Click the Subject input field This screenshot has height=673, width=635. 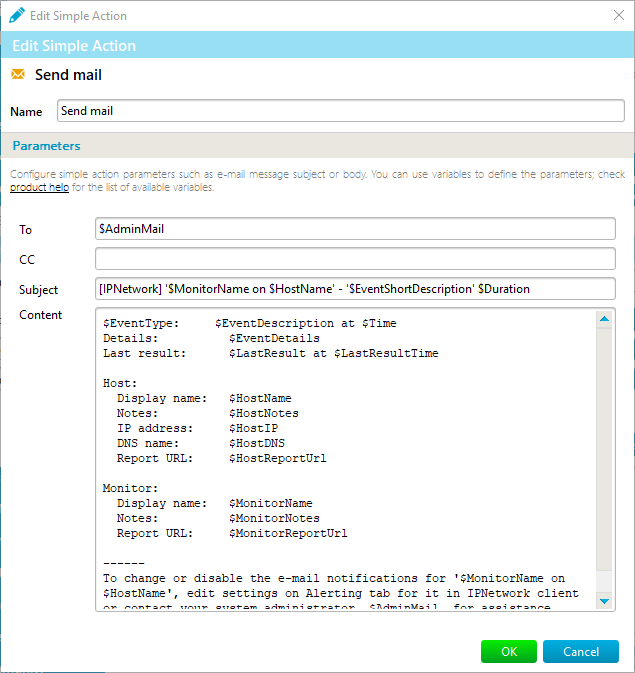click(x=355, y=289)
